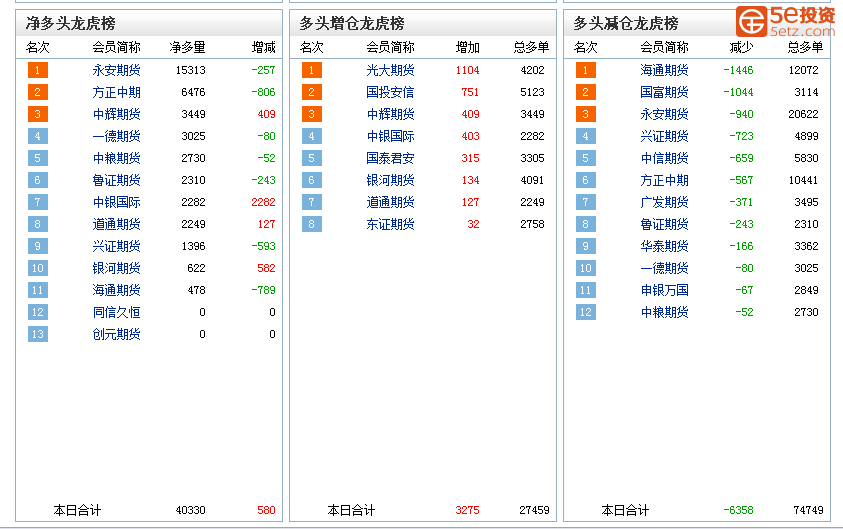
Task: Select the decrease value -1446
Action: tap(738, 70)
